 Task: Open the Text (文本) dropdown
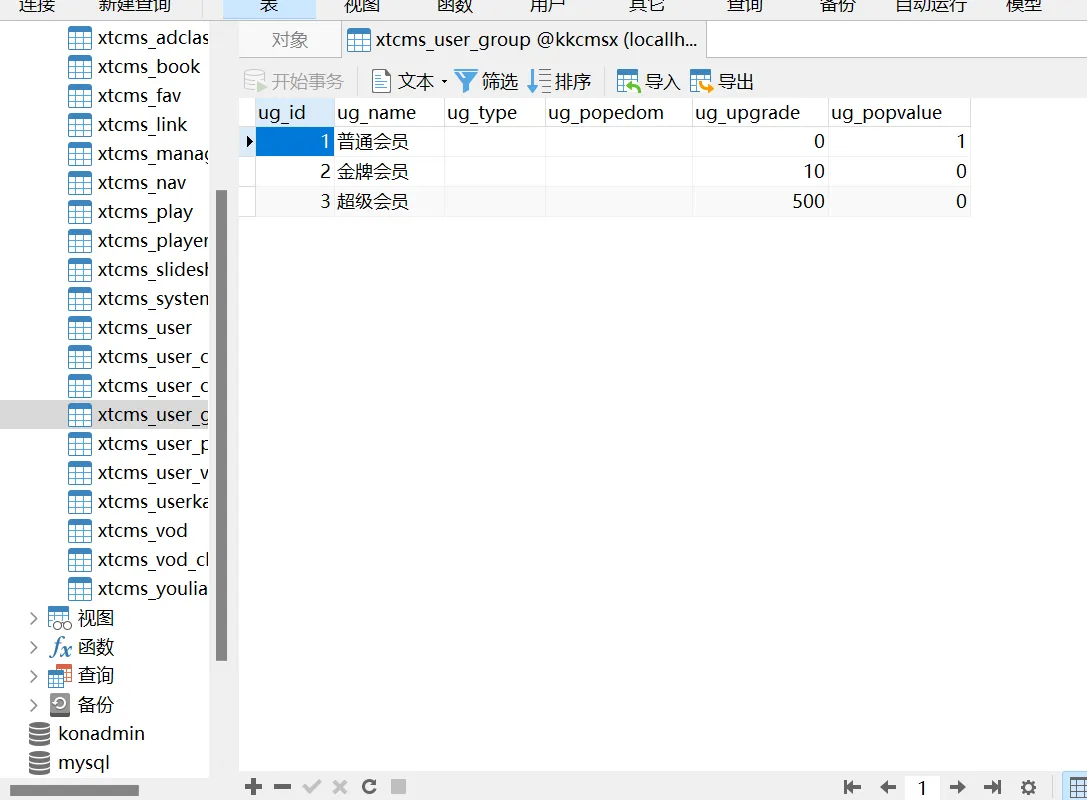(x=408, y=81)
